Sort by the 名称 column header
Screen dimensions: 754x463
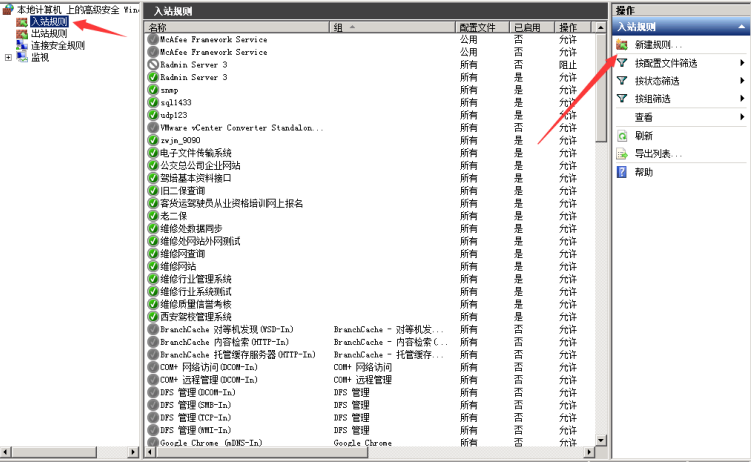point(237,27)
